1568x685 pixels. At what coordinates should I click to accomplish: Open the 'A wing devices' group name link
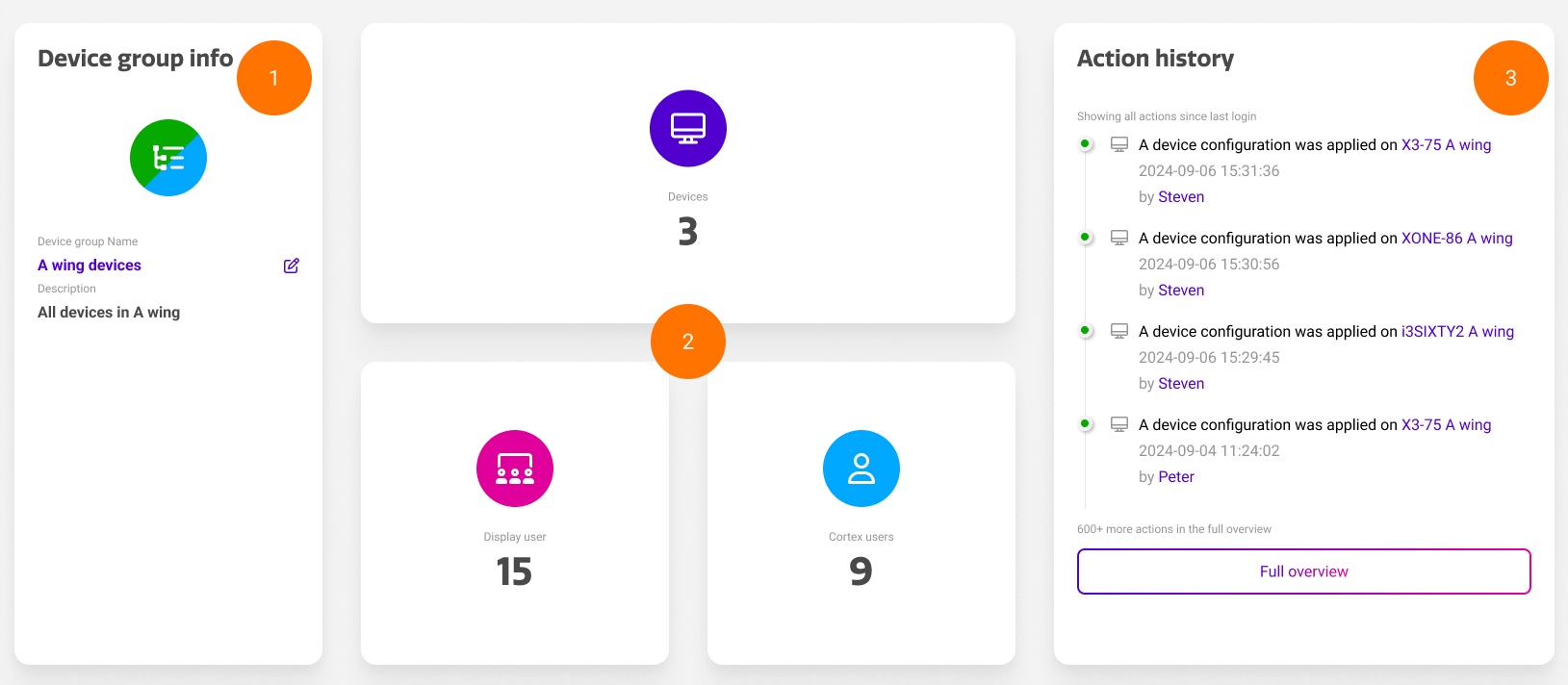click(x=90, y=266)
